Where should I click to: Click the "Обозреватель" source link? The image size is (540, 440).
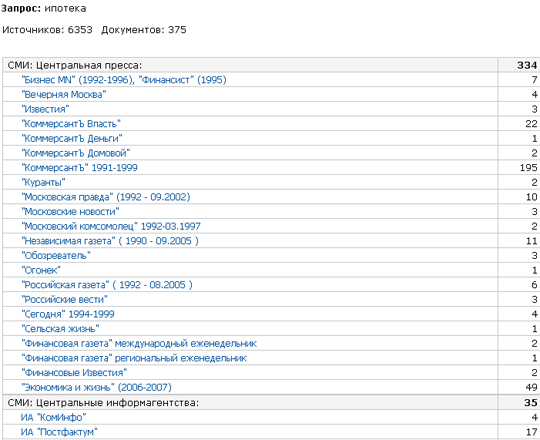click(x=56, y=255)
